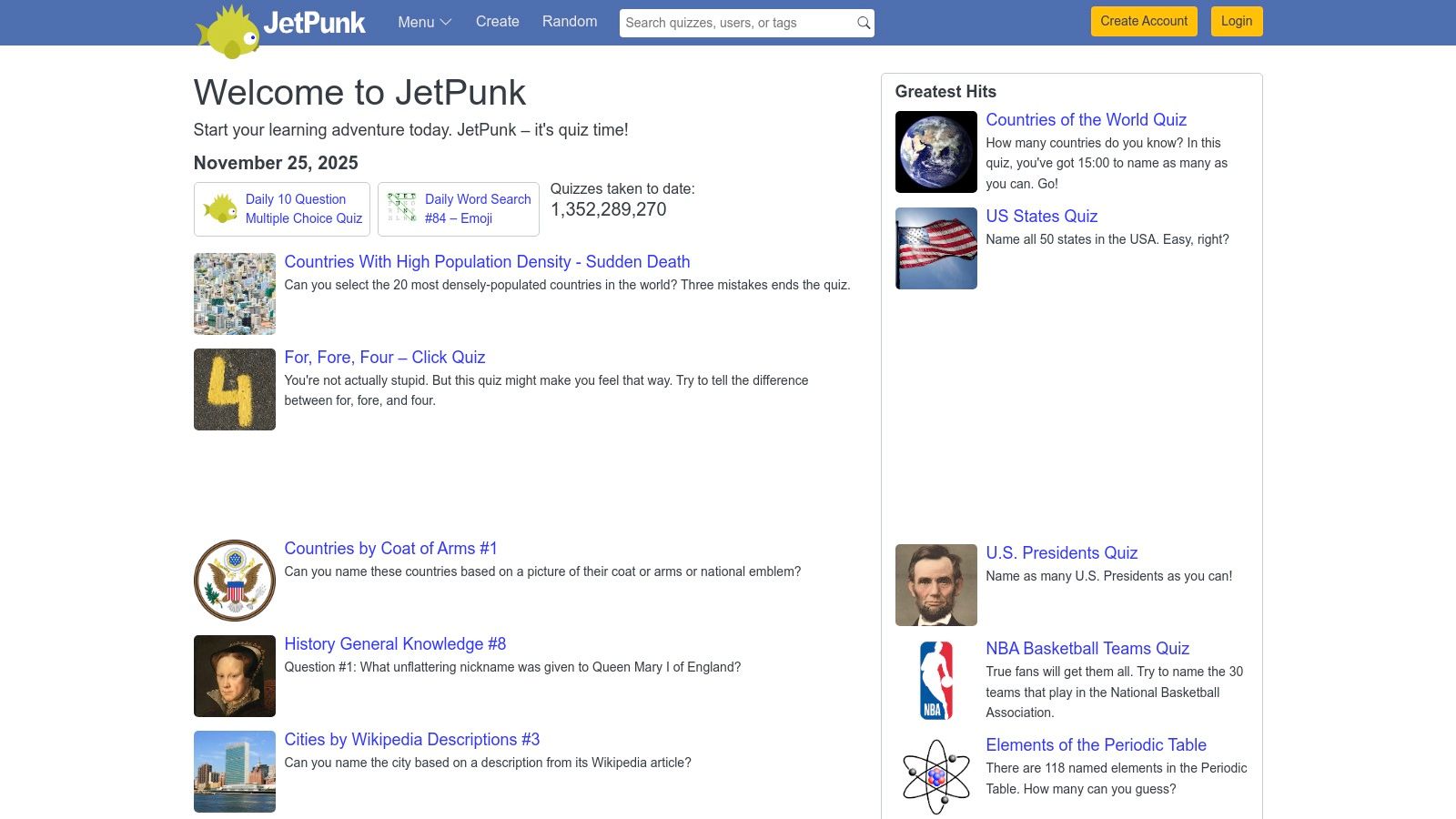Select Create from the navigation bar
The image size is (1456, 819).
(x=497, y=22)
